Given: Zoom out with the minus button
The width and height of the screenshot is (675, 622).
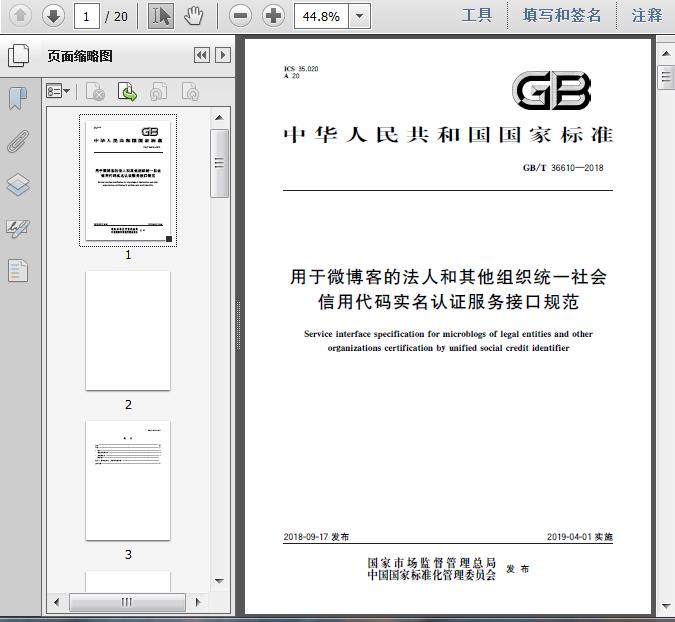Looking at the screenshot, I should (240, 16).
